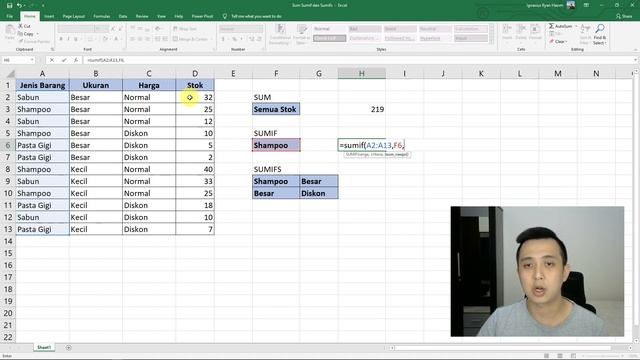Screen dimensions: 640x360
Task: Expand the formula bar chevron
Action: 636,60
